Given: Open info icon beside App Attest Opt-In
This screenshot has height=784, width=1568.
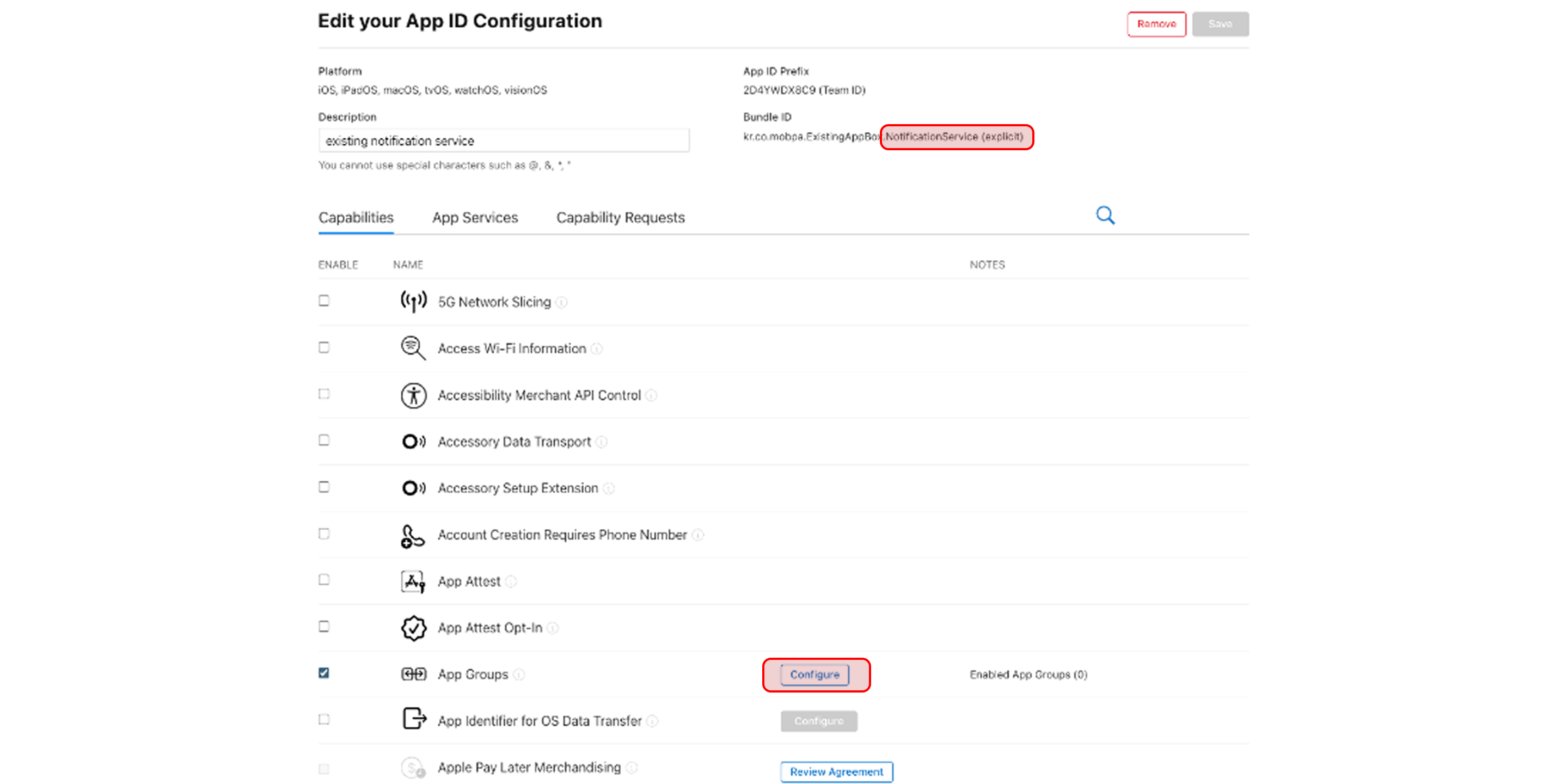Looking at the screenshot, I should pos(553,628).
